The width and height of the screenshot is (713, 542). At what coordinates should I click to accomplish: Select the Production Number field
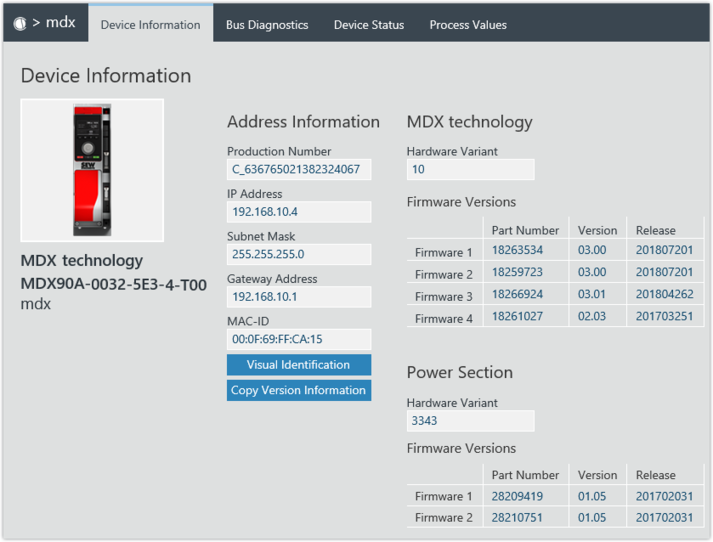pyautogui.click(x=298, y=170)
